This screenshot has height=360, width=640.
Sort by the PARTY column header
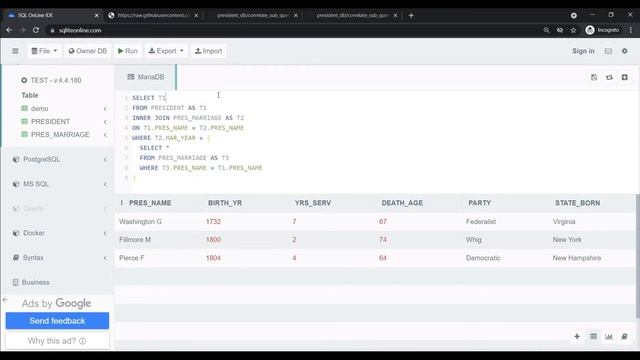tap(480, 203)
